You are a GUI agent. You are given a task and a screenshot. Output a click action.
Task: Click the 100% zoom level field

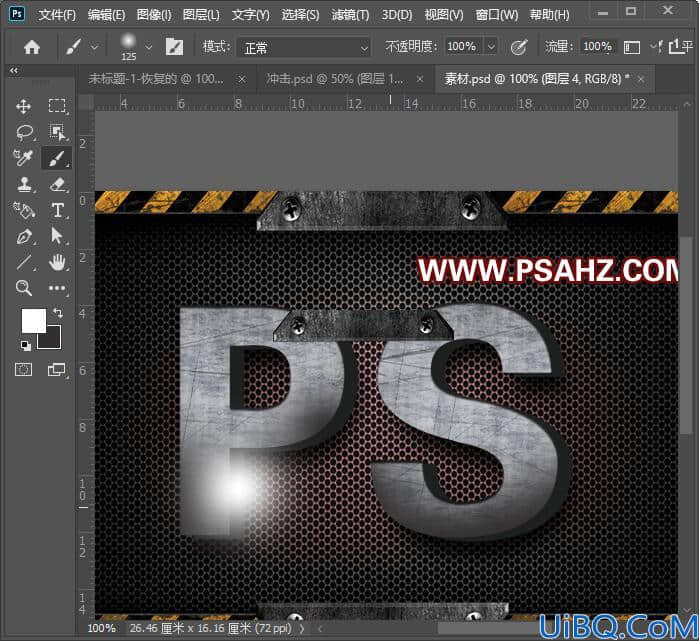click(x=101, y=629)
